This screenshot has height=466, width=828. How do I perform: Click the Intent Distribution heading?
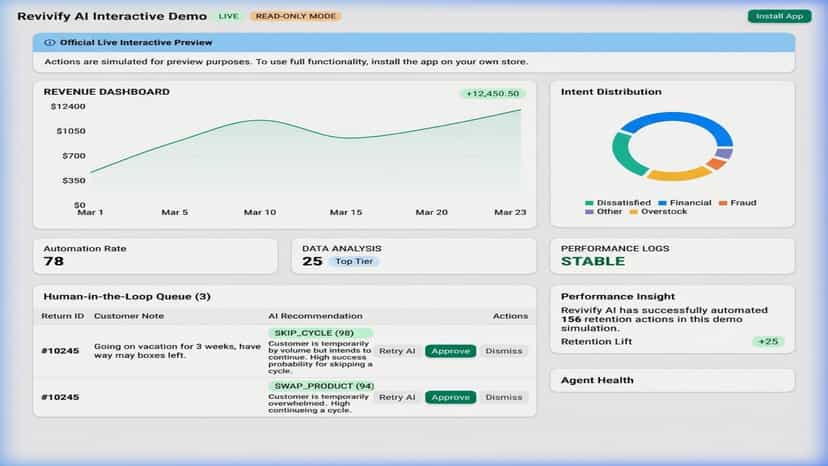pyautogui.click(x=611, y=92)
